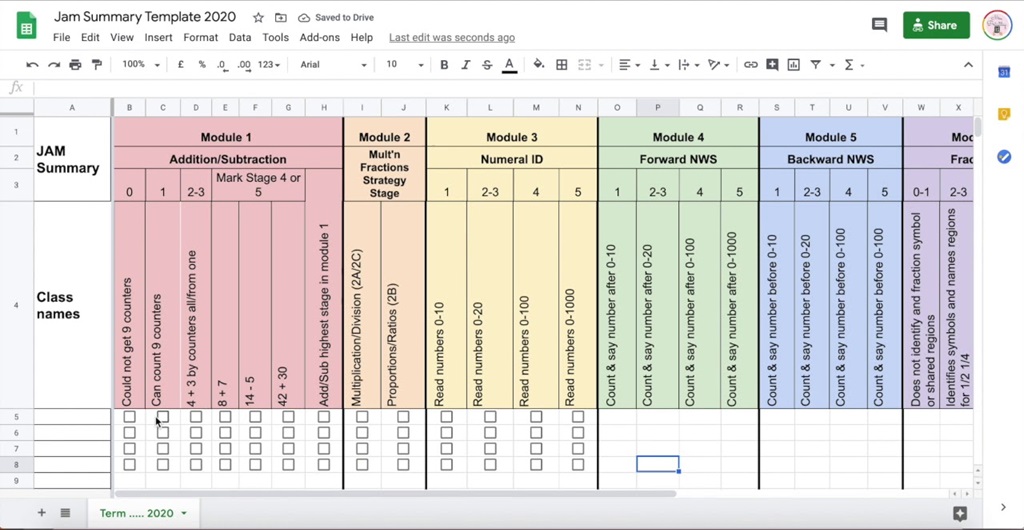
Task: Click the document title Jam Summary Template 2020
Action: coord(145,17)
